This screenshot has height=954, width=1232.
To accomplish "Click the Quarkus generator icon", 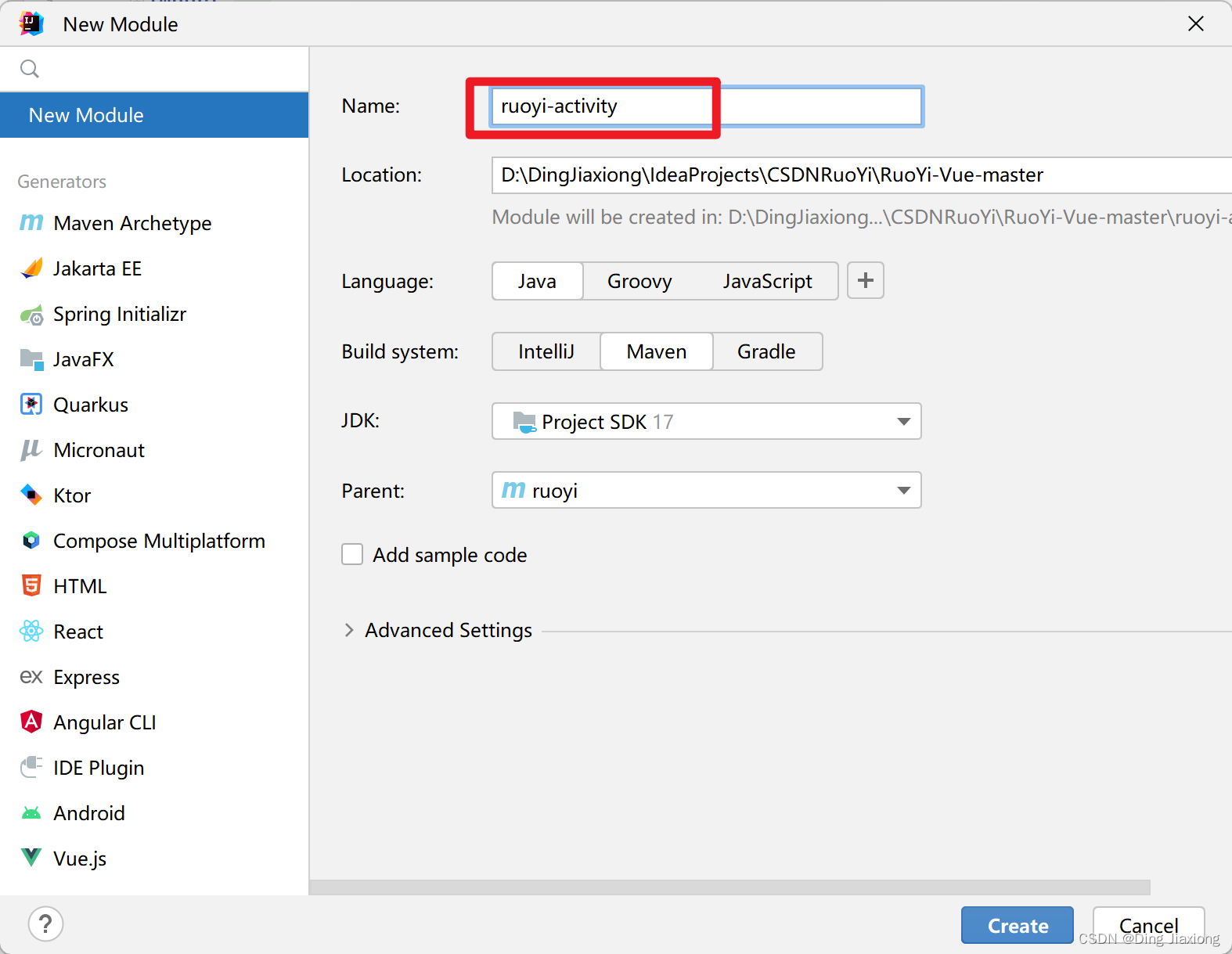I will click(x=31, y=405).
